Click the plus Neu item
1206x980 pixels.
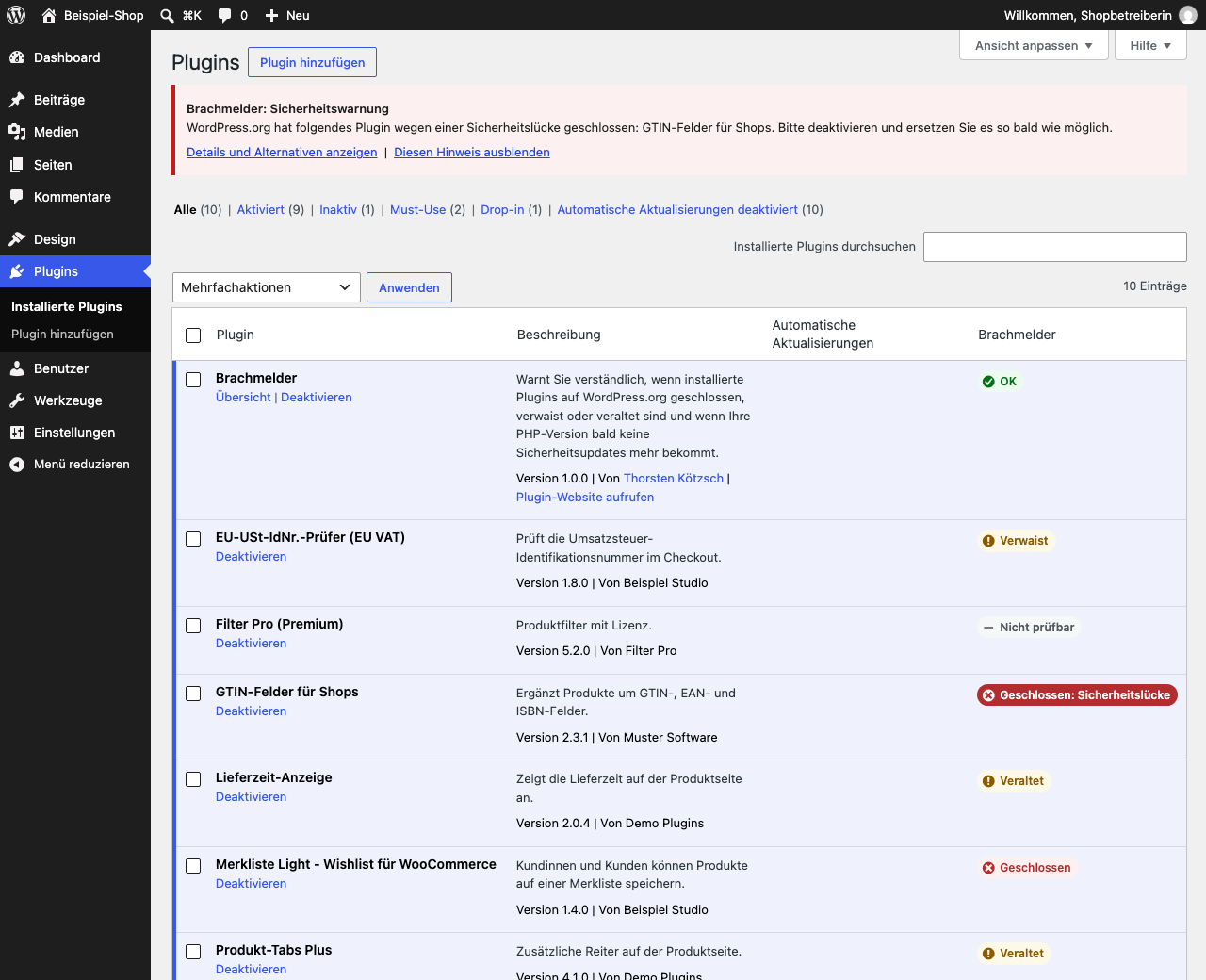pyautogui.click(x=287, y=15)
